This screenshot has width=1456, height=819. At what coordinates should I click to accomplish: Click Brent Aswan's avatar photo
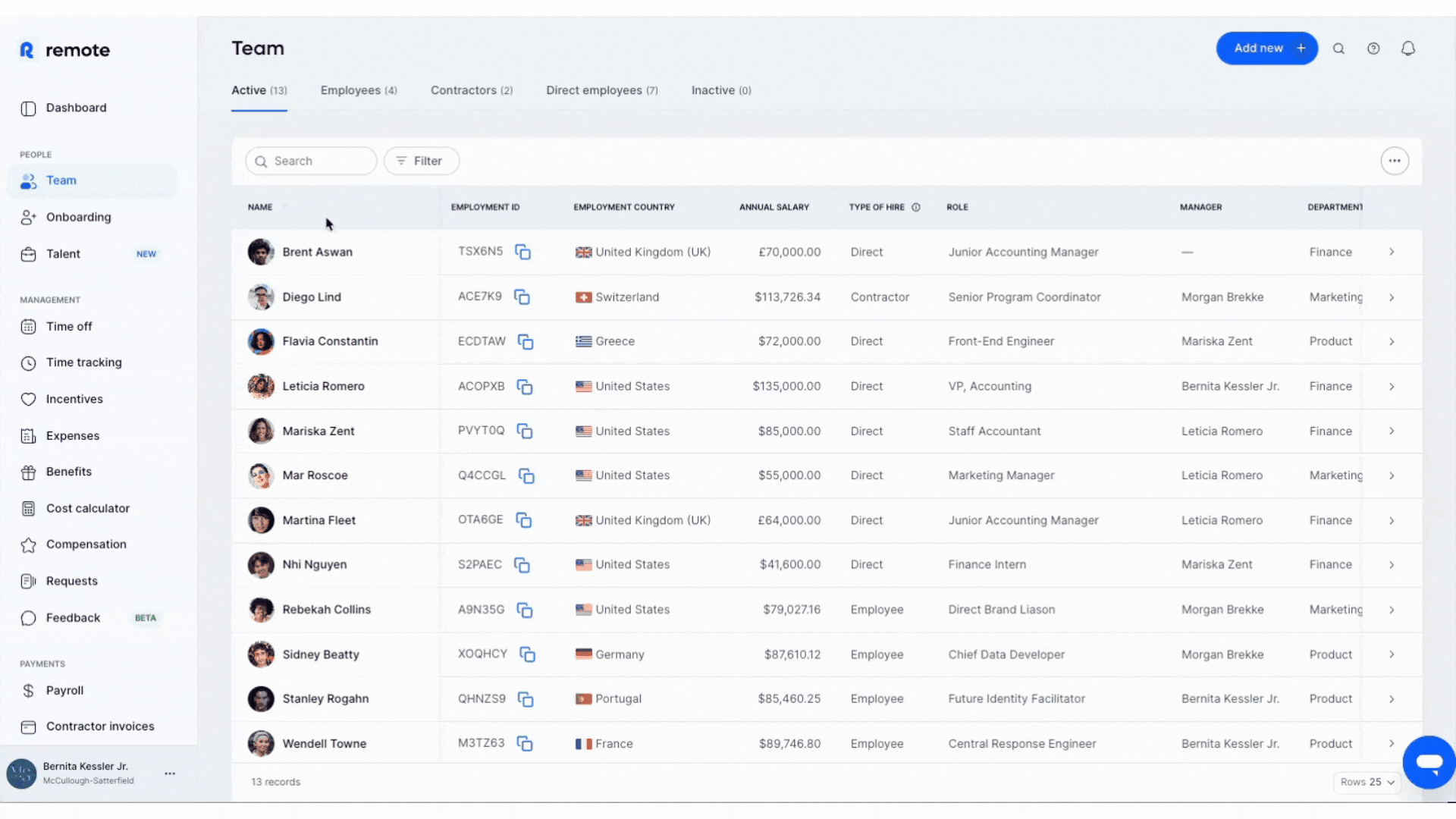click(x=261, y=252)
